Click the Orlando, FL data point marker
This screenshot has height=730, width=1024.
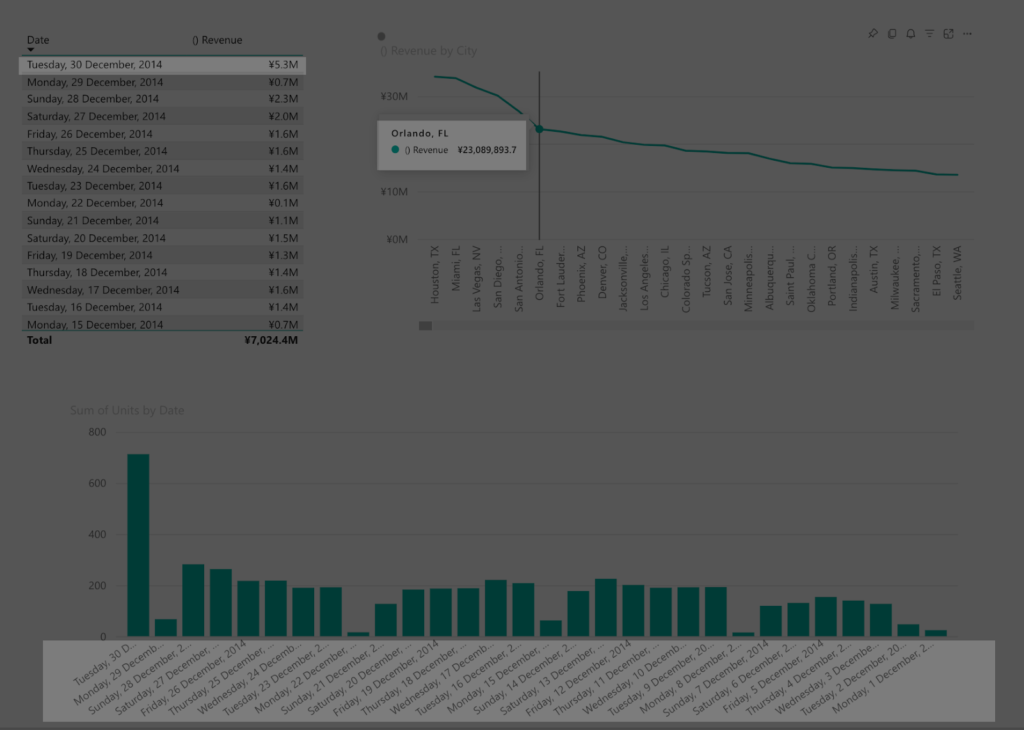(539, 129)
